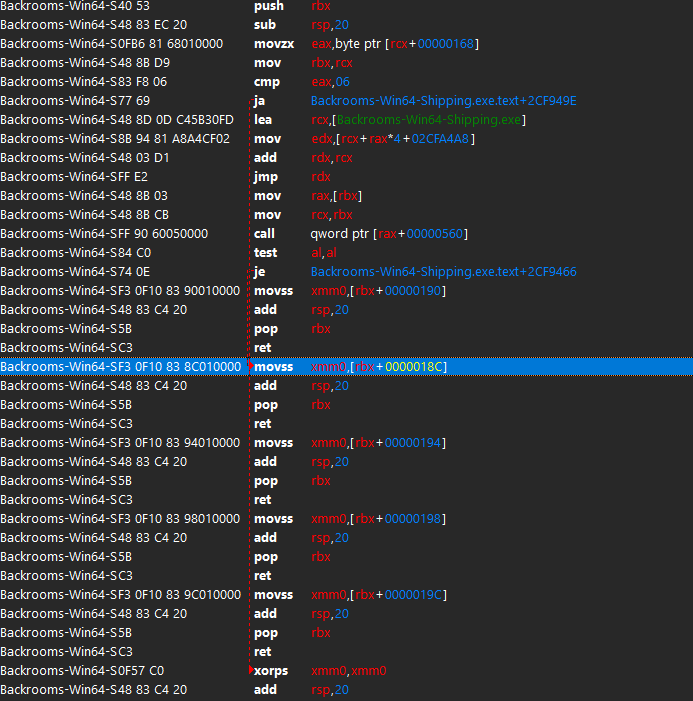Click jump target text+2CF9466 on the je line

click(x=443, y=272)
